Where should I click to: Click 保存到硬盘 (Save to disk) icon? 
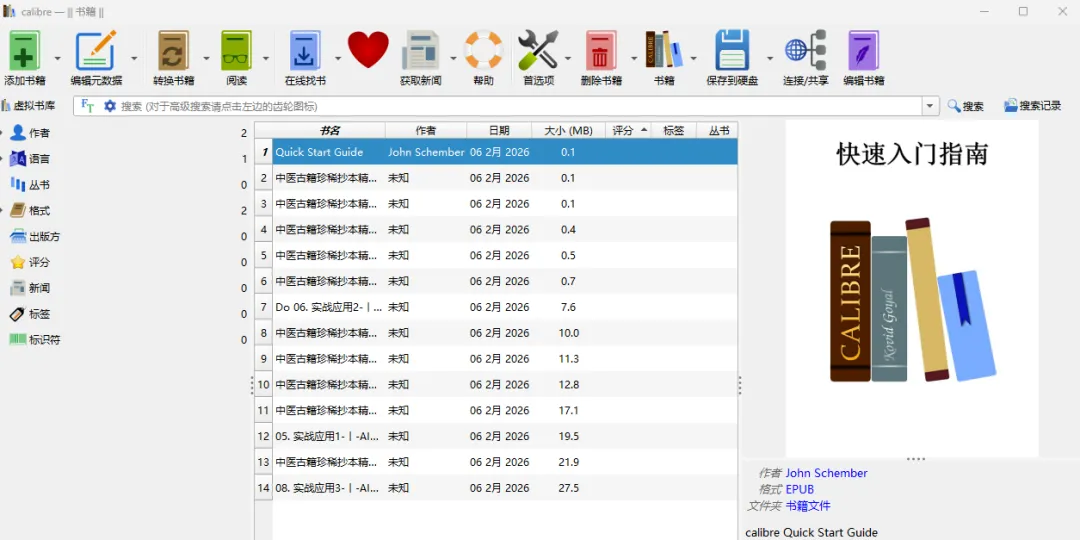[732, 50]
